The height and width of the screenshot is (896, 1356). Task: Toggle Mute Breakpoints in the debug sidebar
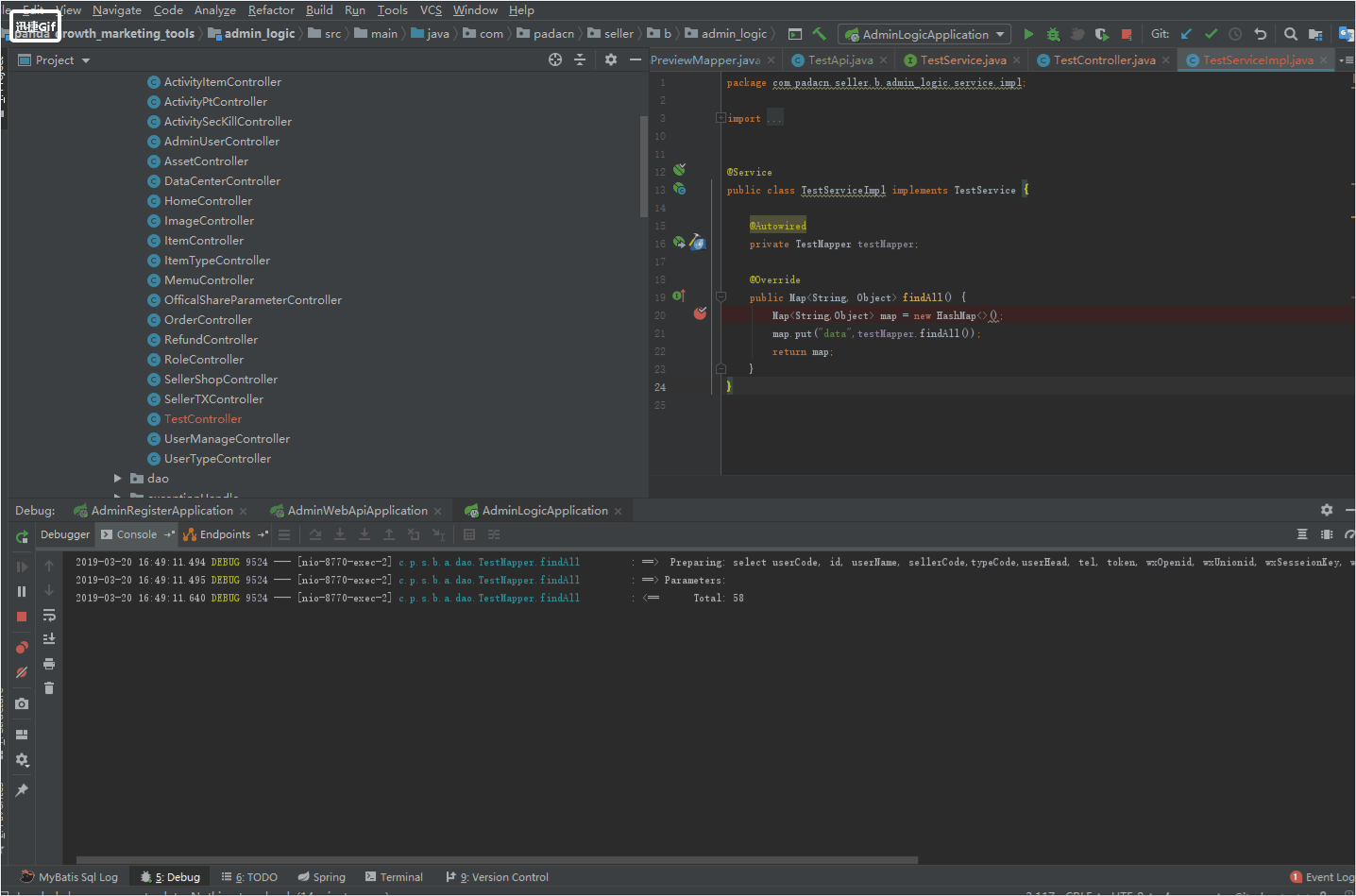point(22,672)
